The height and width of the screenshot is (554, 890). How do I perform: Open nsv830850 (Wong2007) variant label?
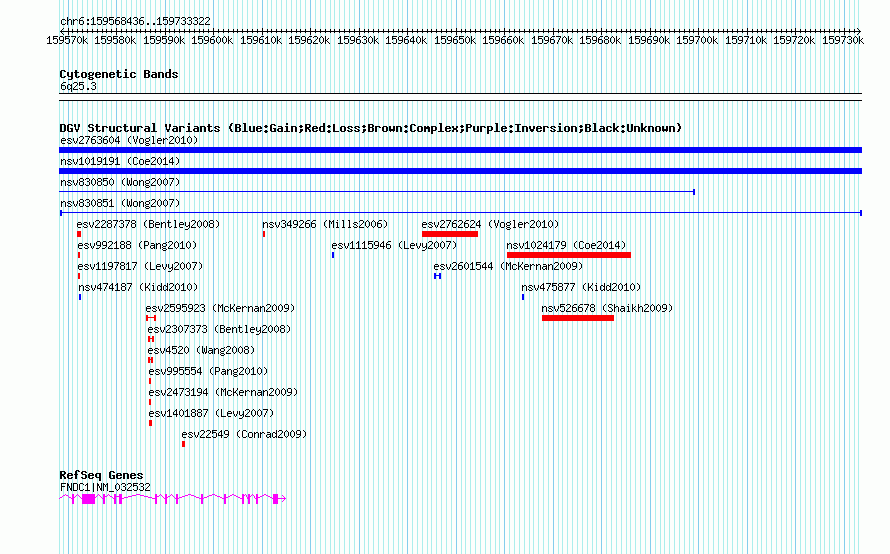click(x=120, y=182)
